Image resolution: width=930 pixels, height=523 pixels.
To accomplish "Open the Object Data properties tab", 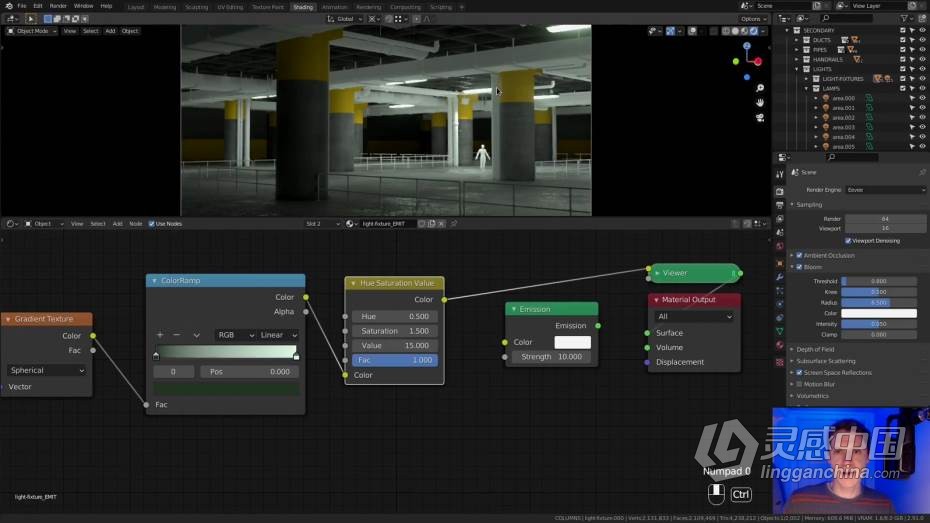I will [x=779, y=331].
